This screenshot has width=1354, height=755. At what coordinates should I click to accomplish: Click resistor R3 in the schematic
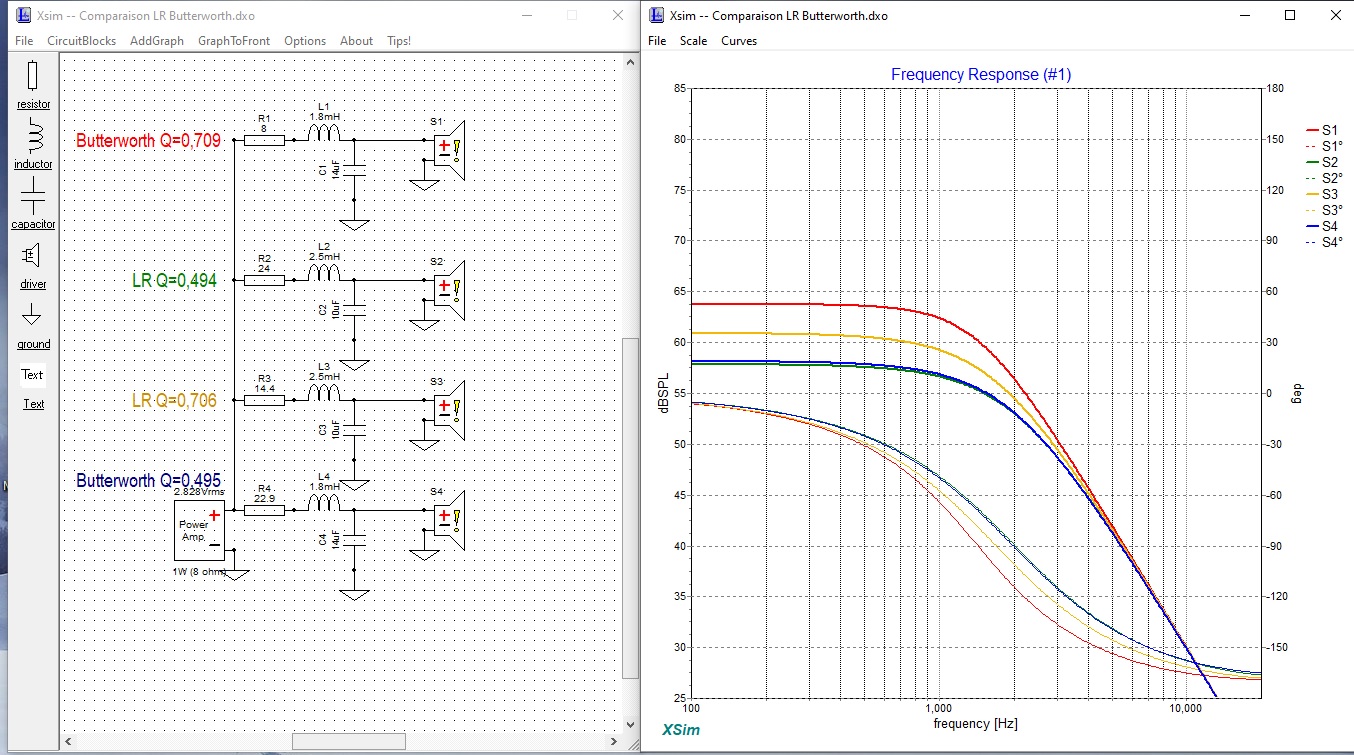pyautogui.click(x=264, y=400)
